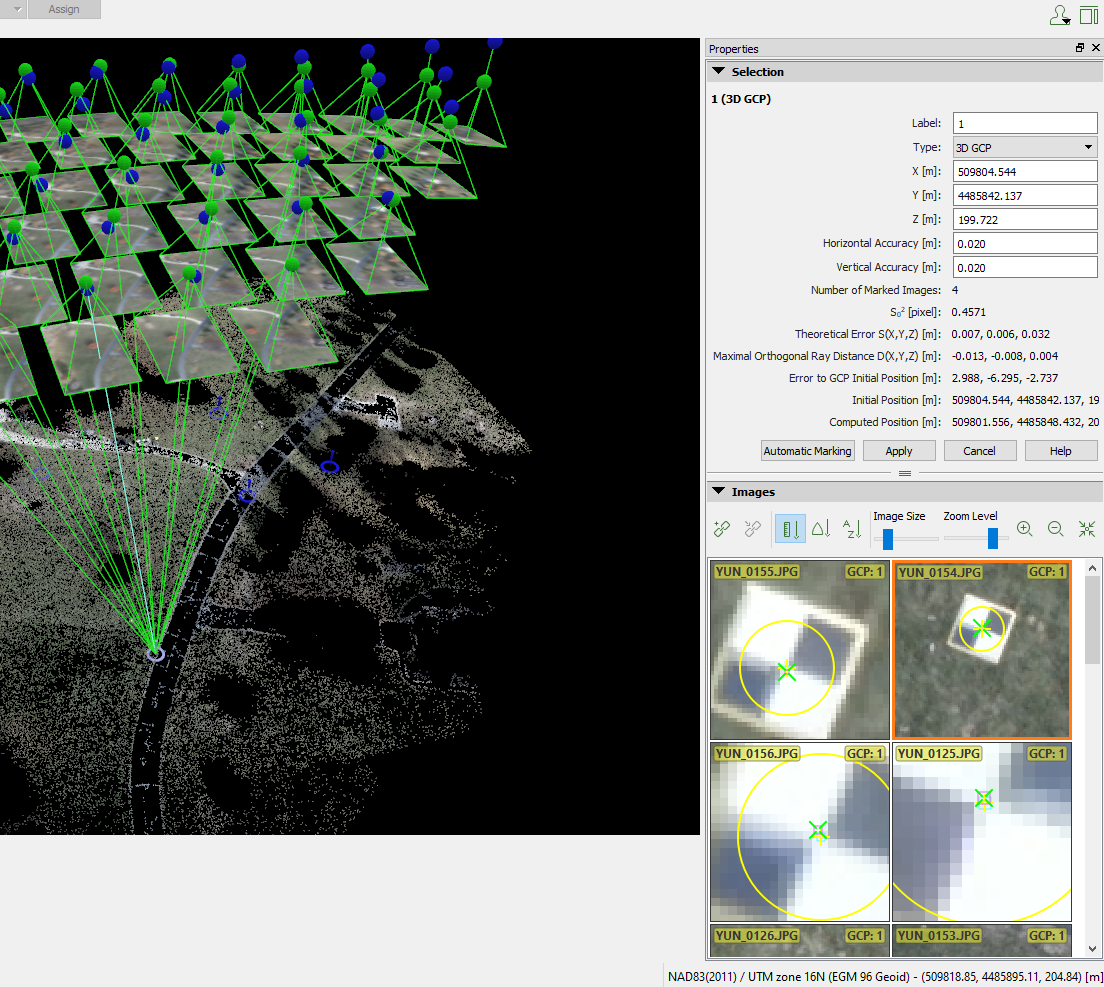Select the YUN_0155.JPG thumbnail
1104x987 pixels.
tap(799, 650)
